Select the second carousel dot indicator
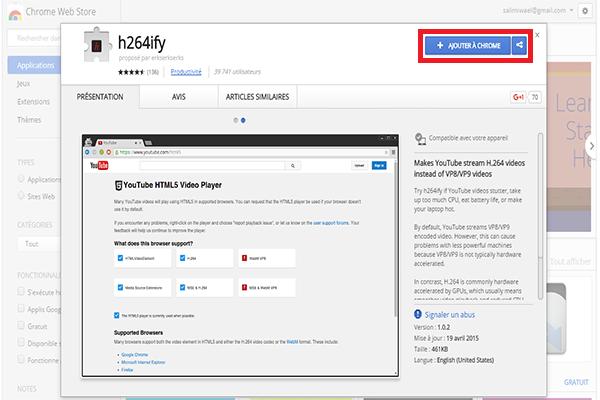This screenshot has height=400, width=600. pos(243,120)
